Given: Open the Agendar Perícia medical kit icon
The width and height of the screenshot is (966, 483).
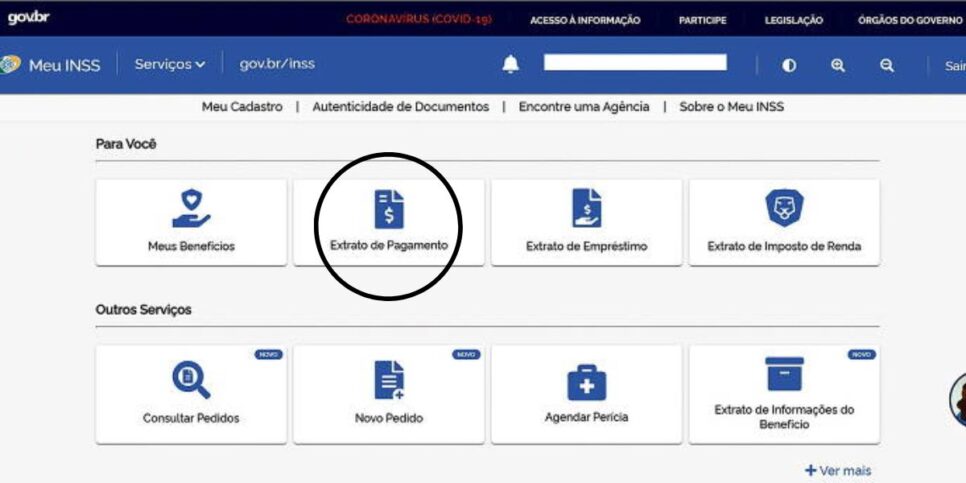Looking at the screenshot, I should [x=586, y=382].
